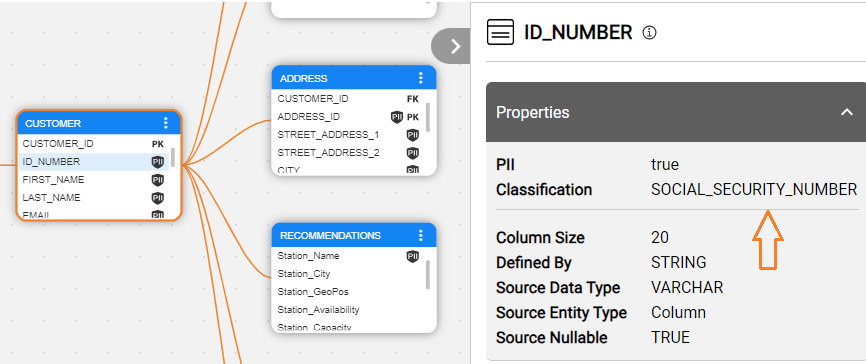Click the CUSTOMER table scrollbar
Viewport: 866px width, 364px height.
173,157
